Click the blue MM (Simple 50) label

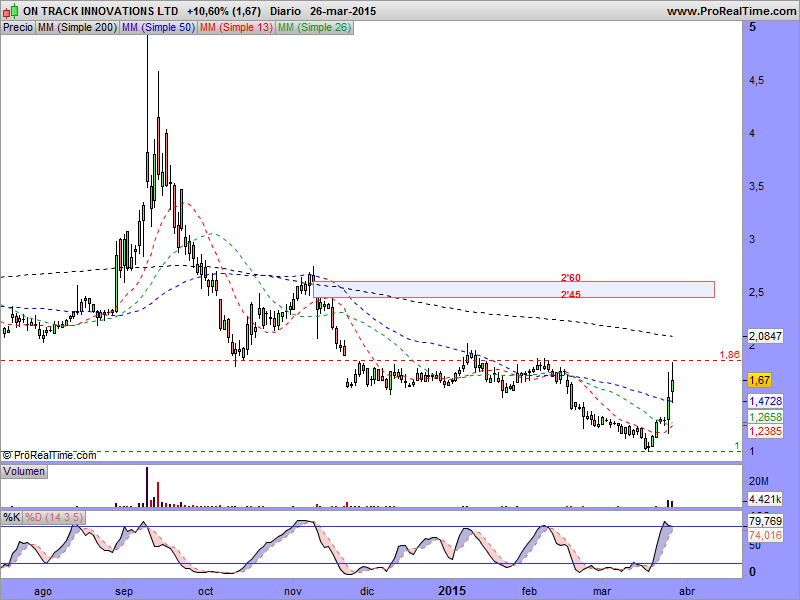pos(157,28)
